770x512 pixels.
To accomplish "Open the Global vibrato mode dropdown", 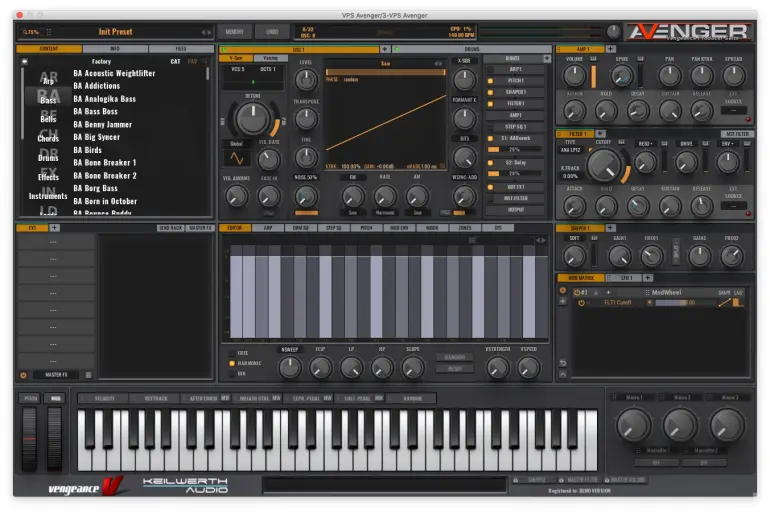I will coord(237,144).
